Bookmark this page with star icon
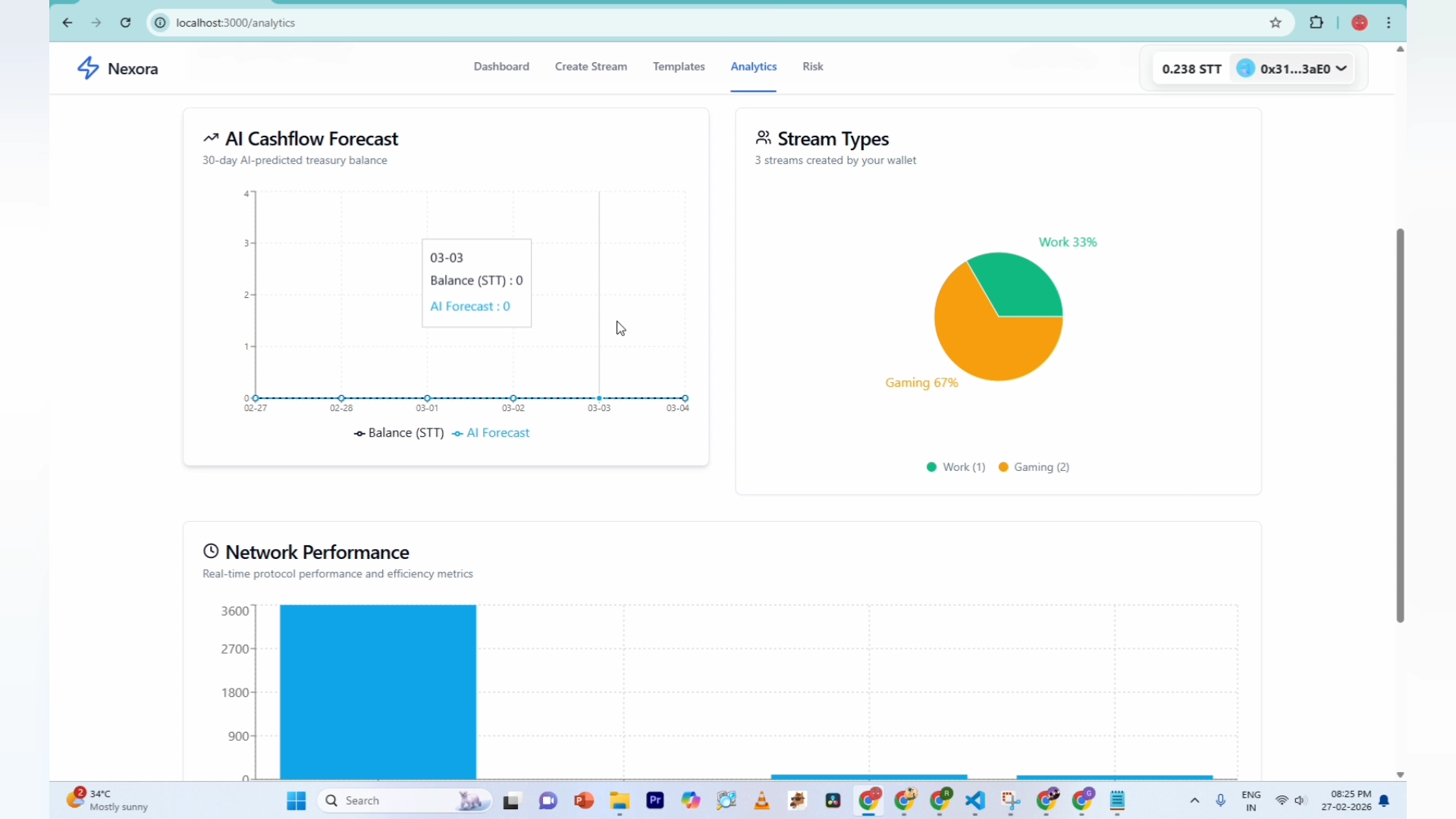The width and height of the screenshot is (1456, 819). pyautogui.click(x=1276, y=23)
